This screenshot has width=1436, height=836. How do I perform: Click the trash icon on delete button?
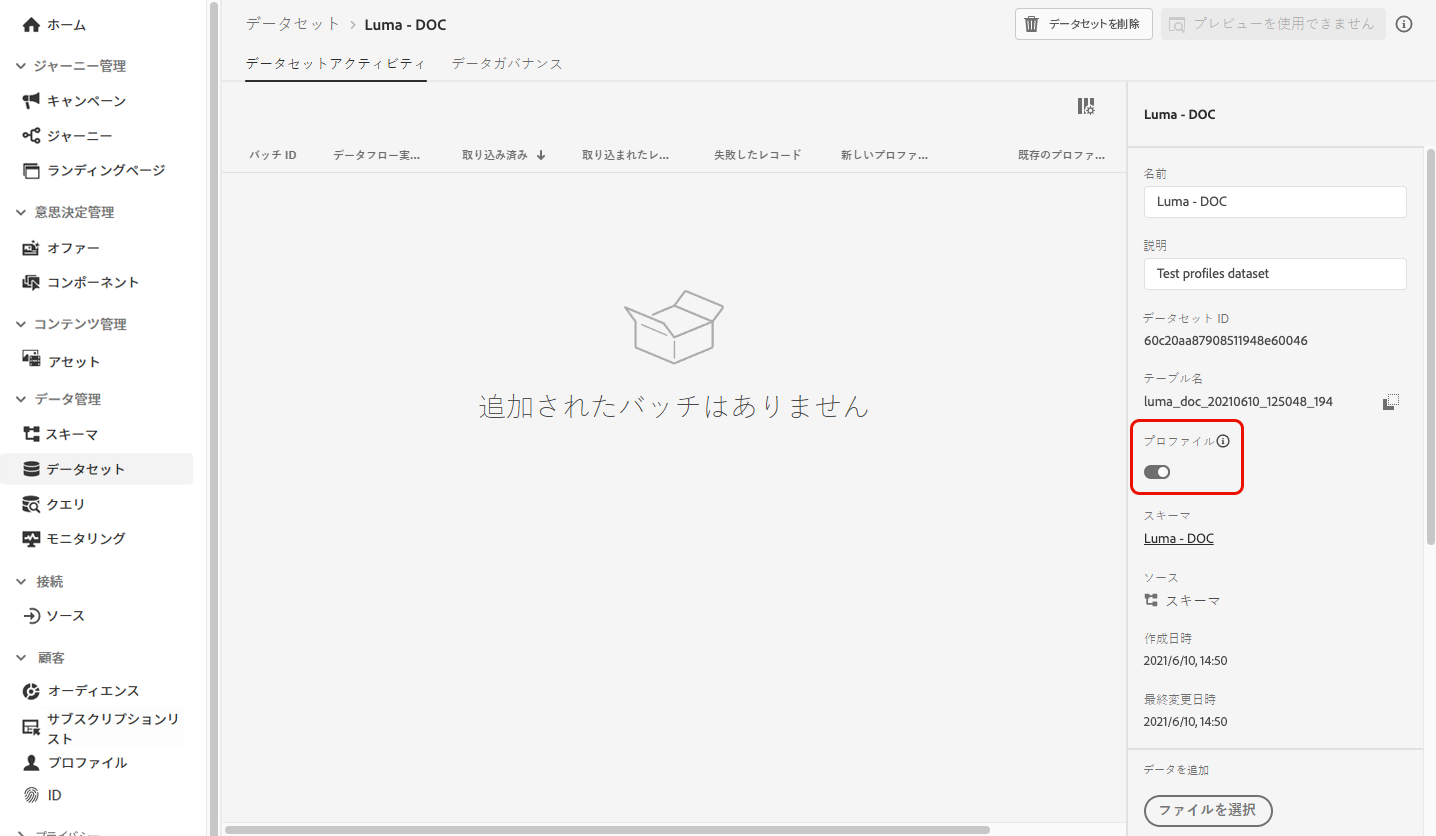click(x=1032, y=24)
